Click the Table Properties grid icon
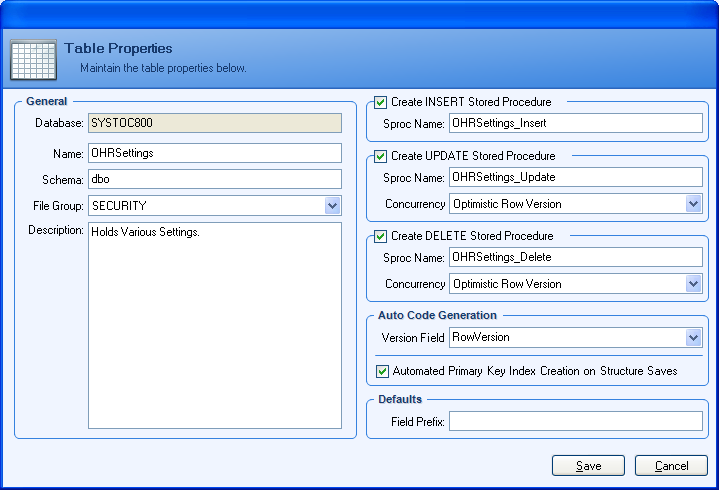This screenshot has width=719, height=490. pyautogui.click(x=32, y=59)
